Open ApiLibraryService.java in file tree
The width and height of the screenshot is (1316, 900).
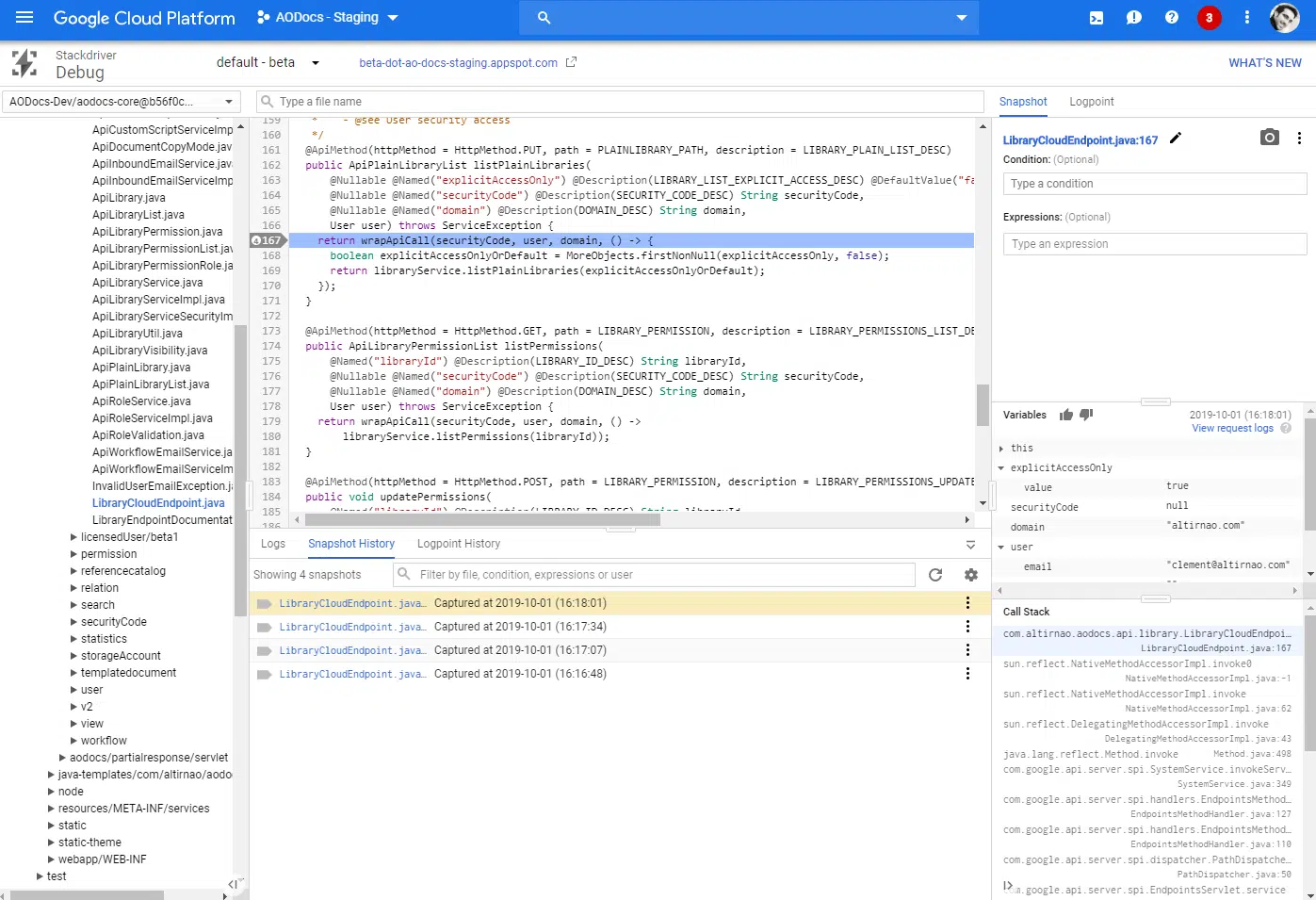coord(147,283)
